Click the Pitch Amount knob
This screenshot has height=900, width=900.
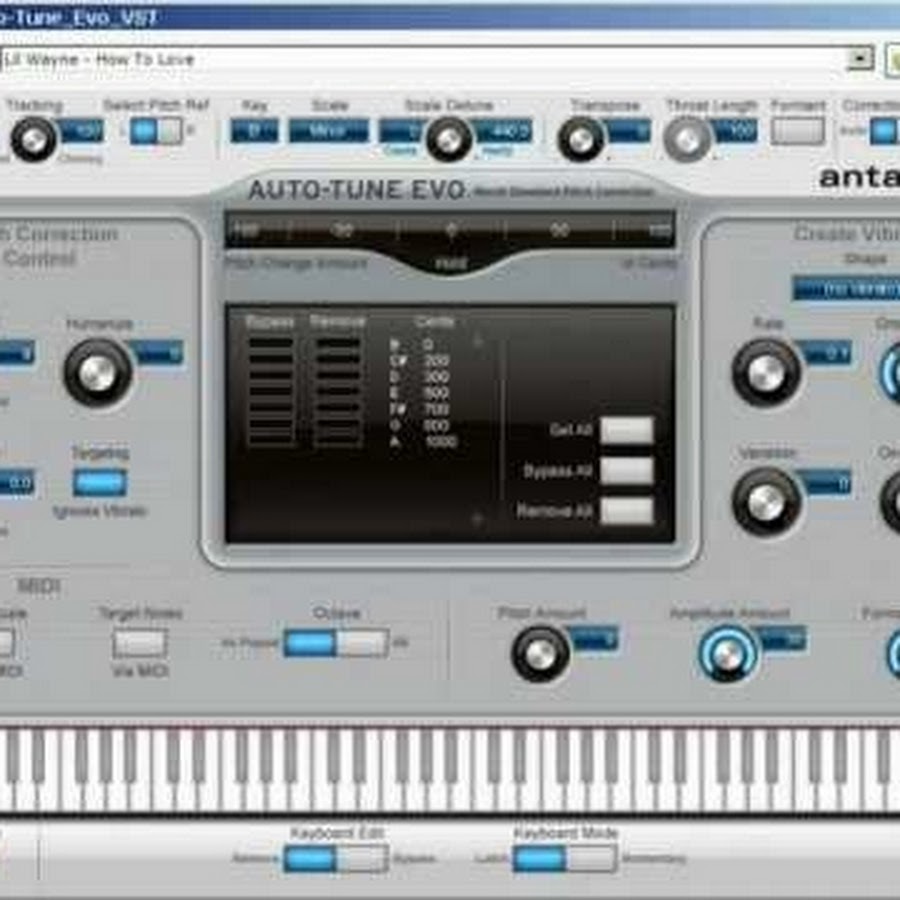(x=540, y=654)
